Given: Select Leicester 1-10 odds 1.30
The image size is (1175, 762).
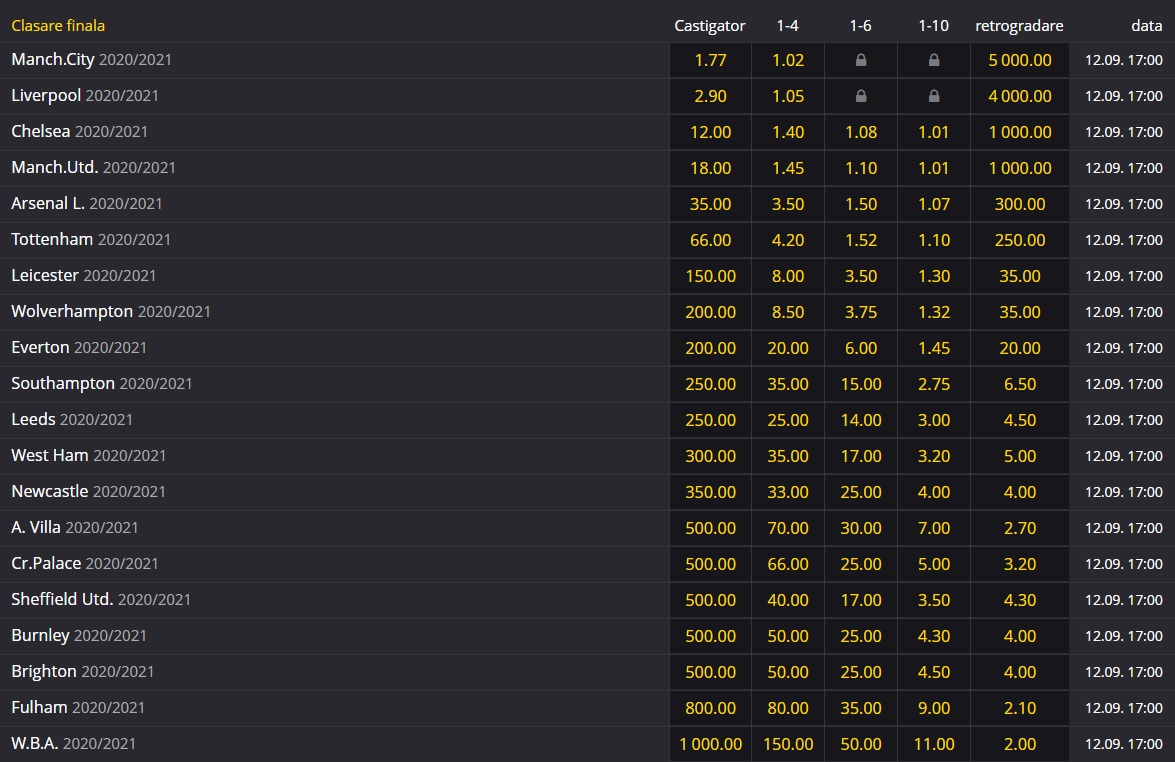Looking at the screenshot, I should [x=933, y=276].
